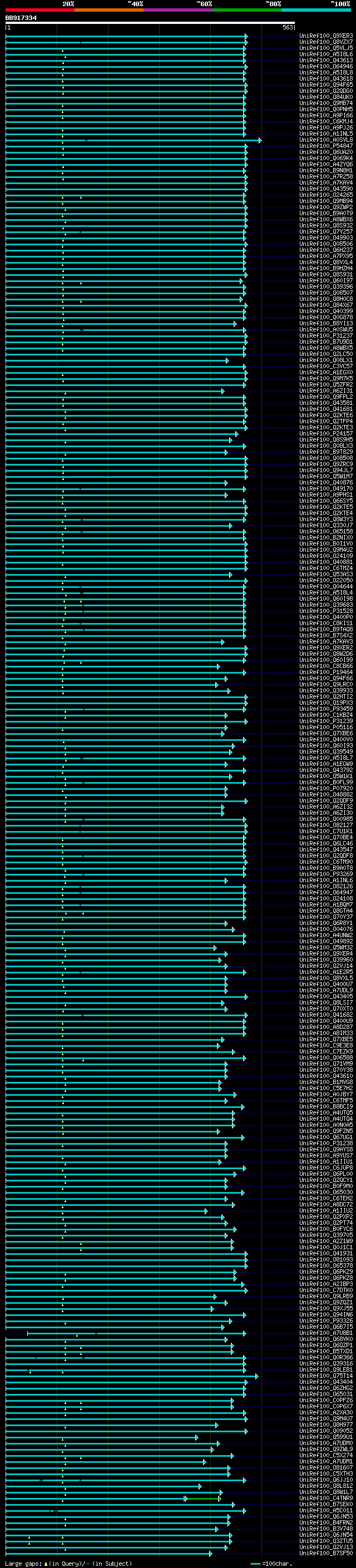Select hit UniRef100_P93459
This screenshot has width=356, height=1568.
pos(326,709)
